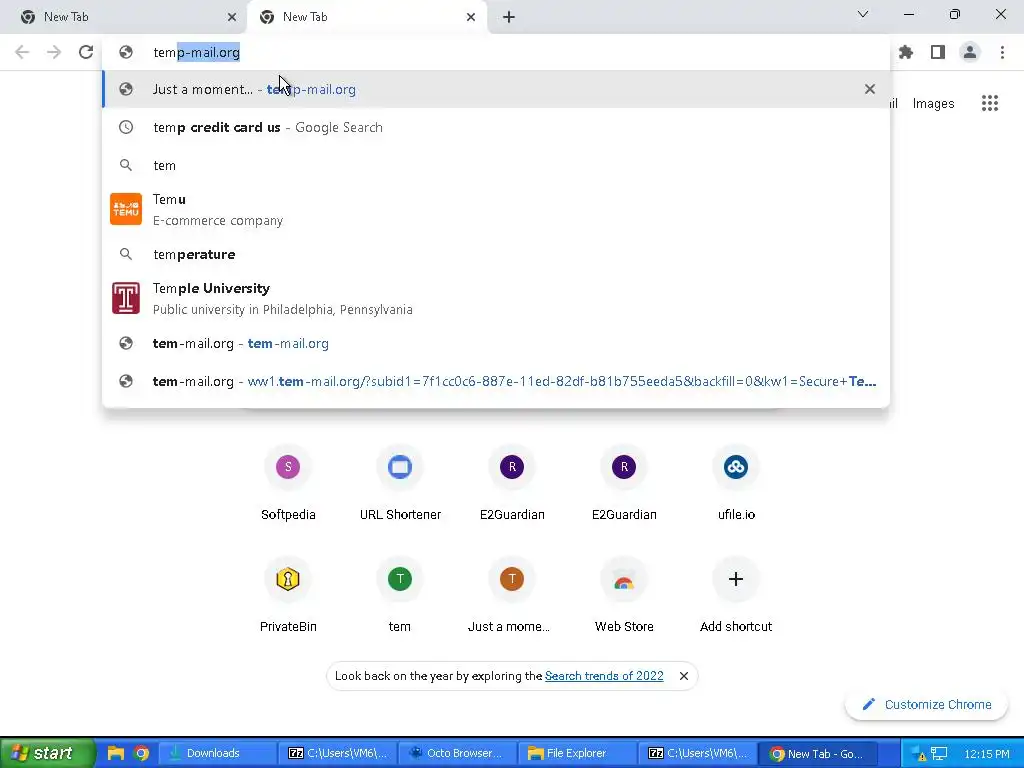
Task: Select the Temu e-commerce suggestion
Action: pos(496,209)
